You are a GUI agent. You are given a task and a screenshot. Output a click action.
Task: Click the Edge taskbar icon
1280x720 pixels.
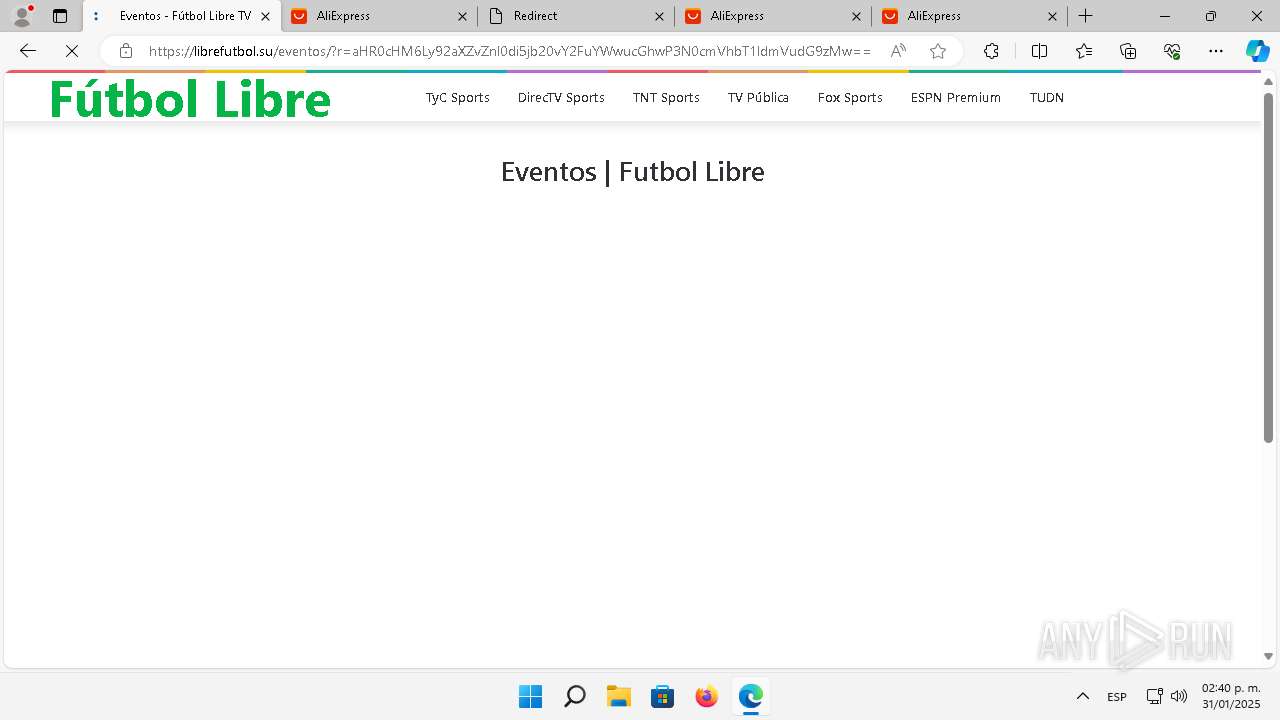(750, 696)
